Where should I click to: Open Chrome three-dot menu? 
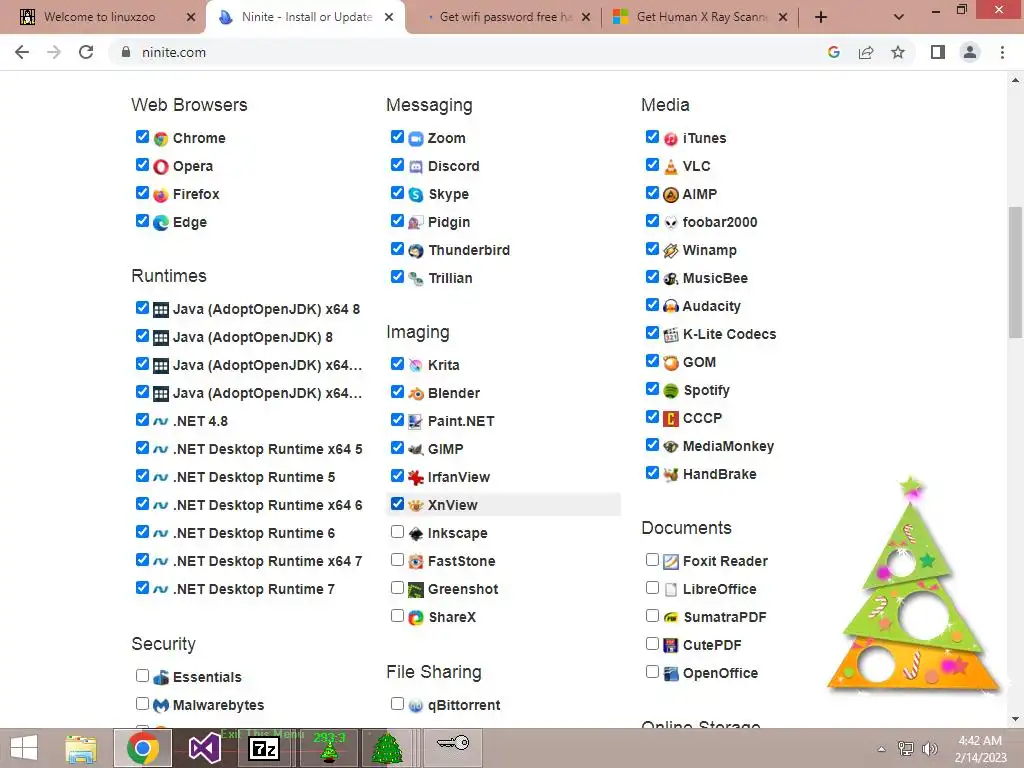[x=1002, y=52]
